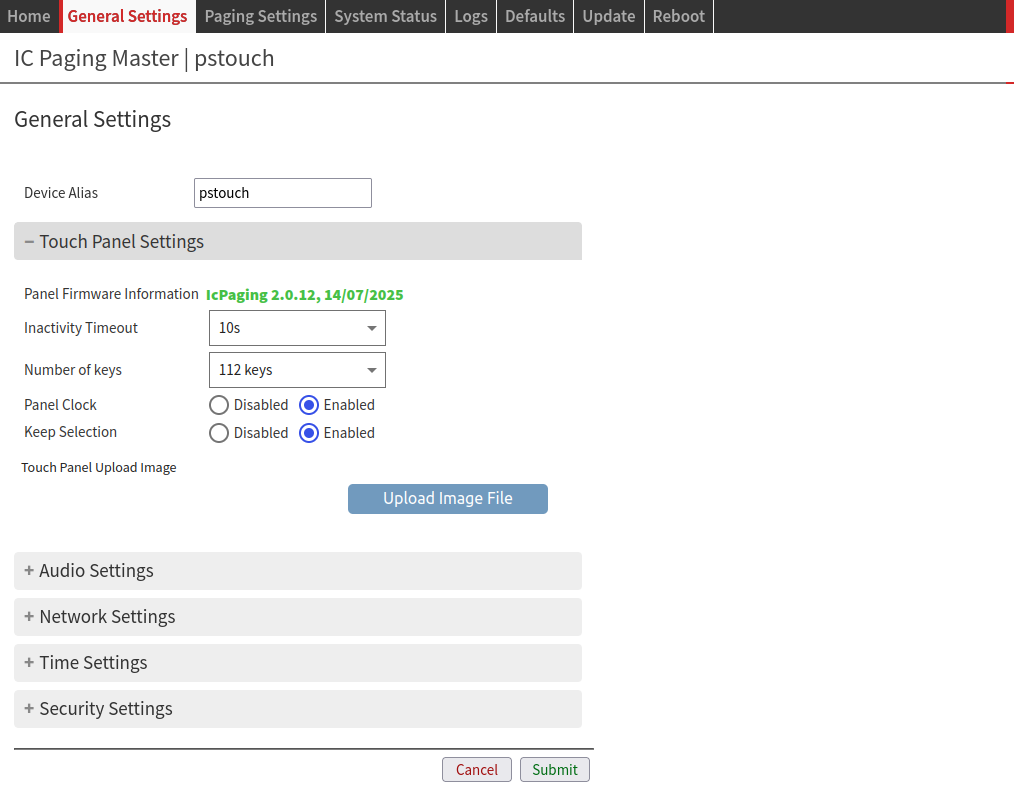This screenshot has height=790, width=1014.
Task: Open the Home tab
Action: click(x=29, y=16)
